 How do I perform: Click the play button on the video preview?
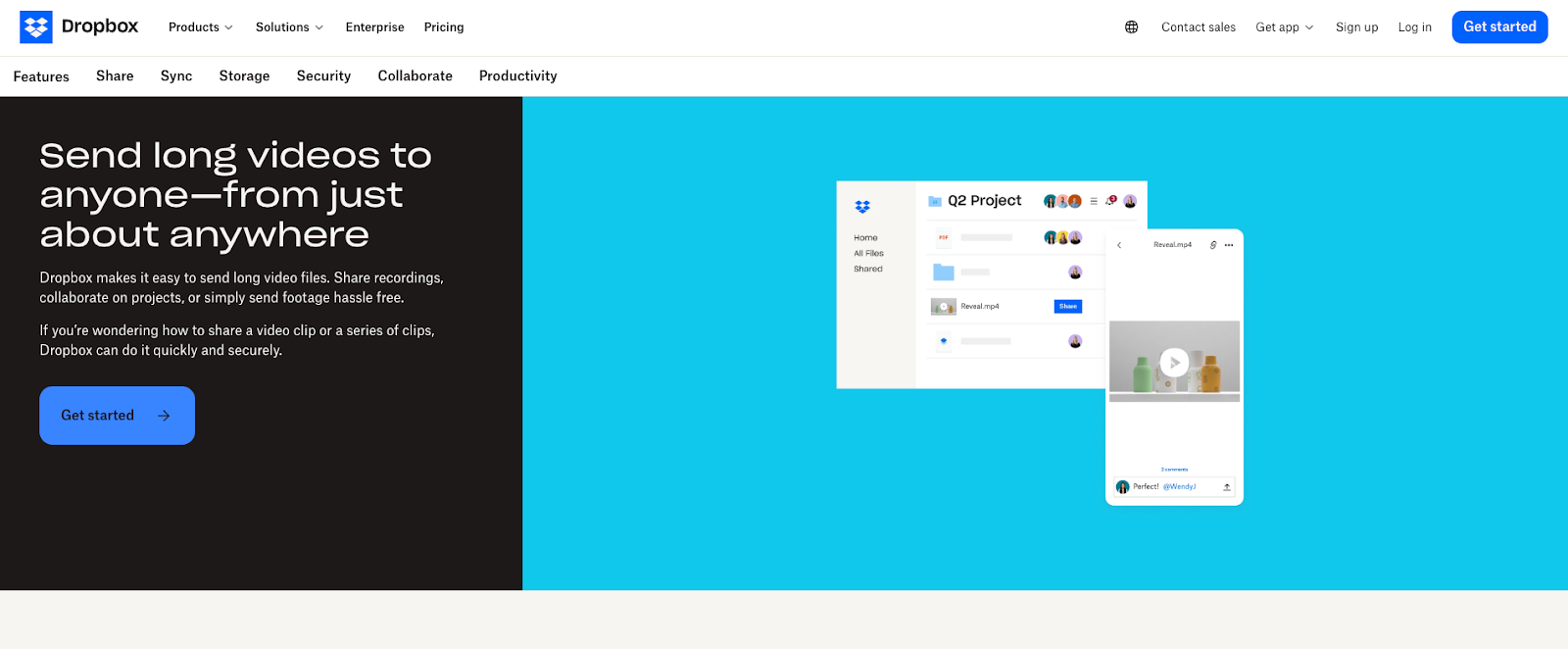pyautogui.click(x=1174, y=363)
